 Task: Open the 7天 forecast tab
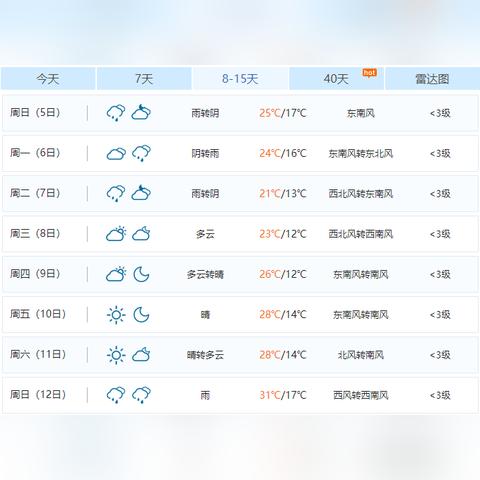(144, 79)
